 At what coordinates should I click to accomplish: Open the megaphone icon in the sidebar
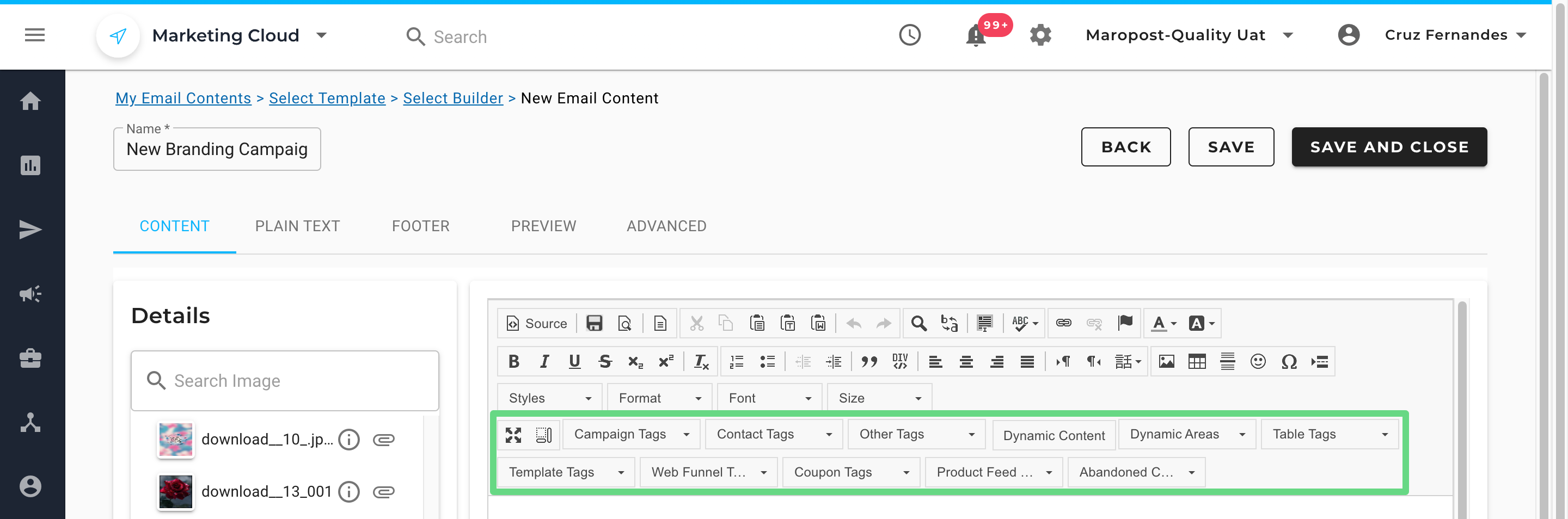(x=30, y=294)
